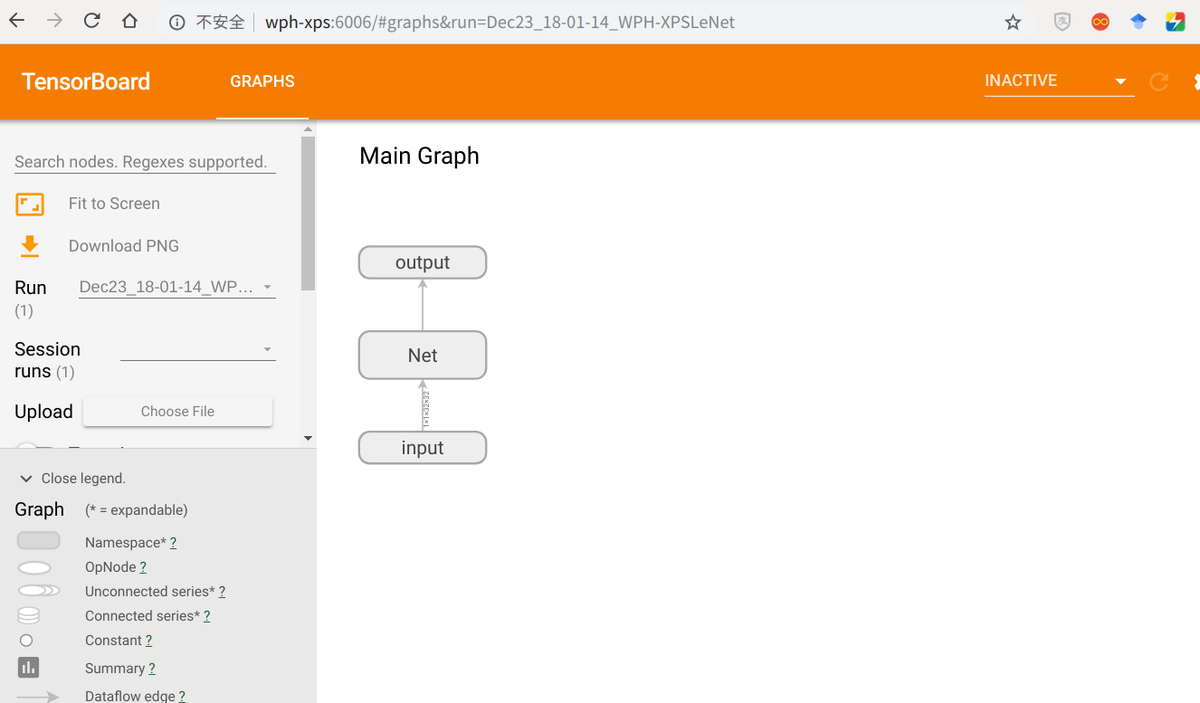The width and height of the screenshot is (1200, 703).
Task: Open the Dataflow edge help link
Action: coord(182,696)
